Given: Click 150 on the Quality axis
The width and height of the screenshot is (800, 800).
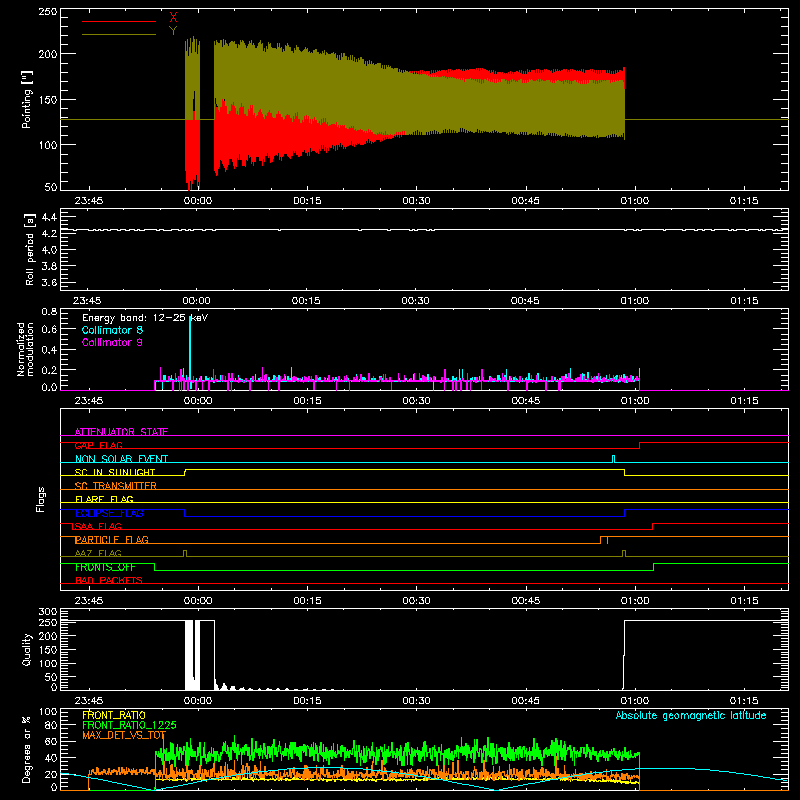Looking at the screenshot, I should (x=48, y=650).
